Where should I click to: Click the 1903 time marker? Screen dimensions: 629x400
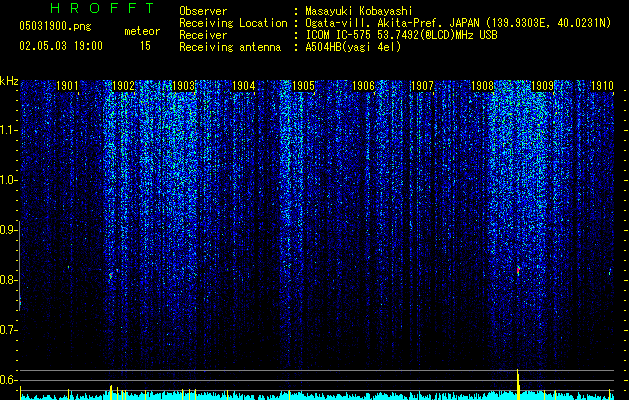pos(183,86)
